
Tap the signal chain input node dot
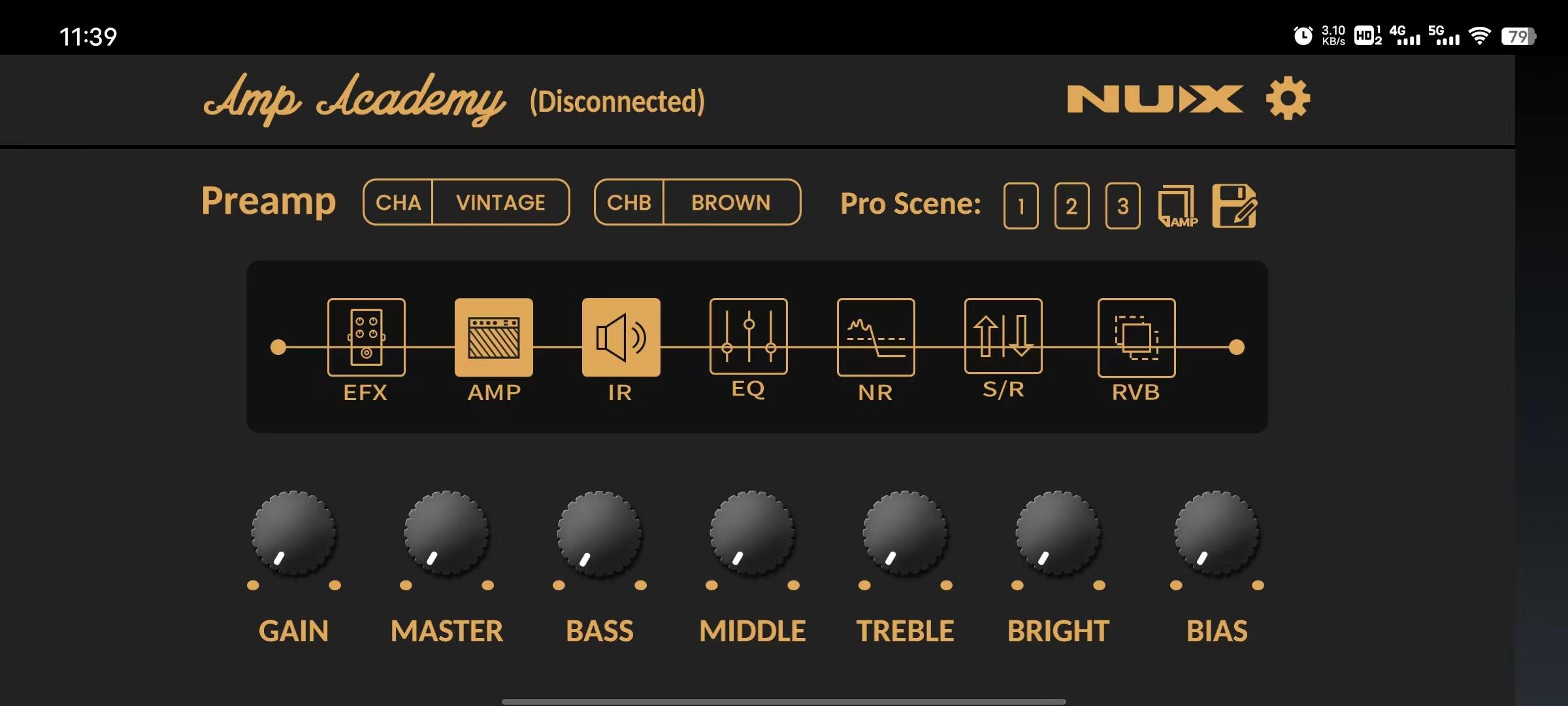pos(278,347)
